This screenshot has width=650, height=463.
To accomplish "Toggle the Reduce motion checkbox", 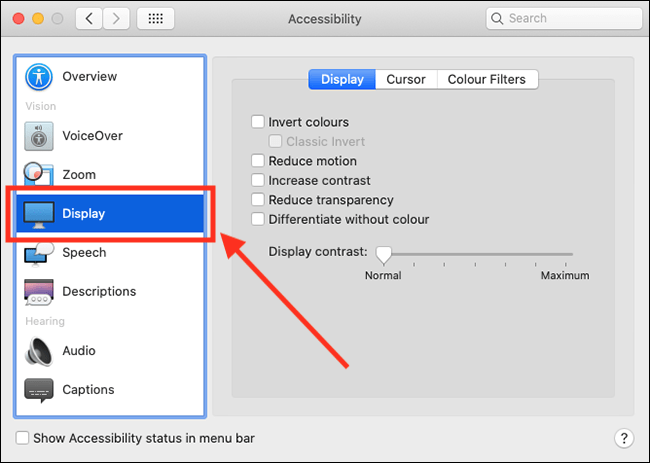I will [x=258, y=161].
